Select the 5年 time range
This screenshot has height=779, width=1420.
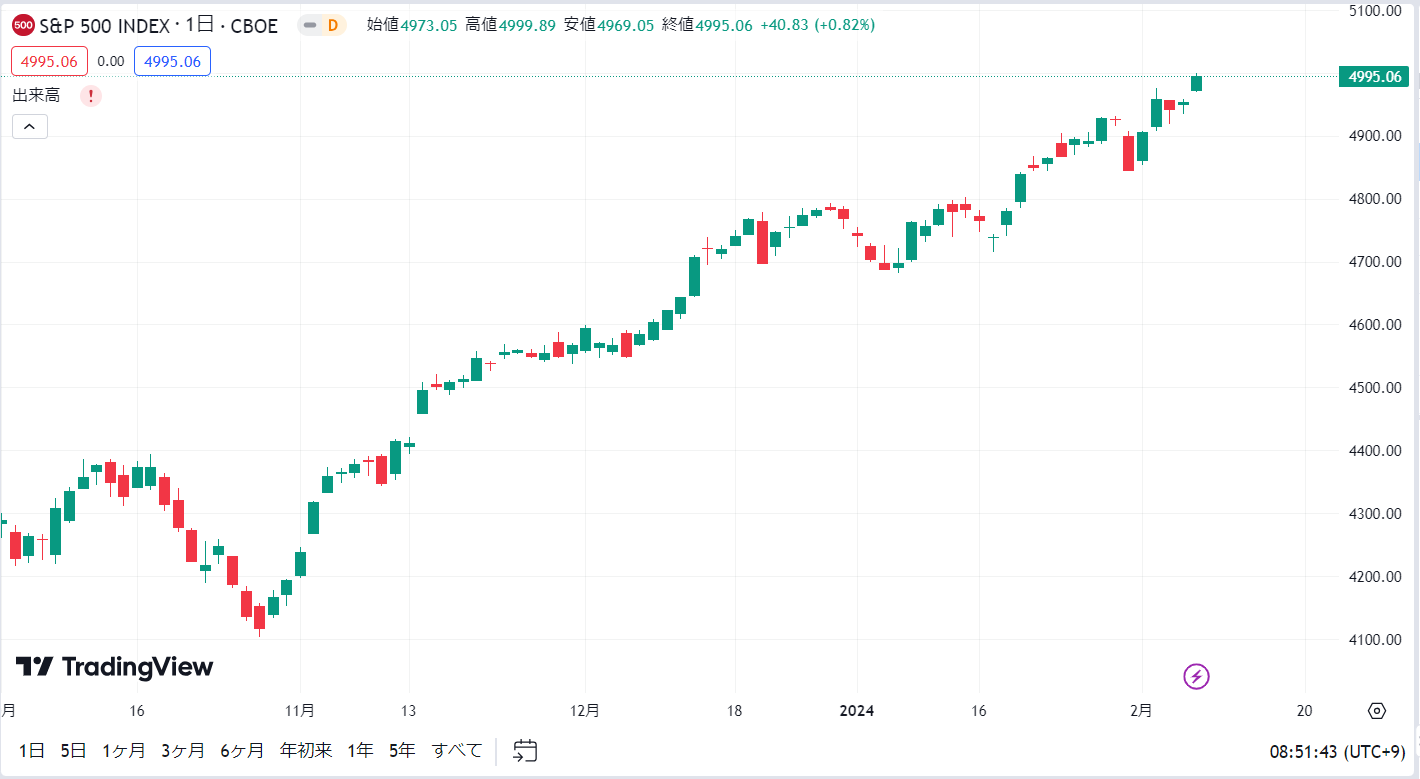402,750
